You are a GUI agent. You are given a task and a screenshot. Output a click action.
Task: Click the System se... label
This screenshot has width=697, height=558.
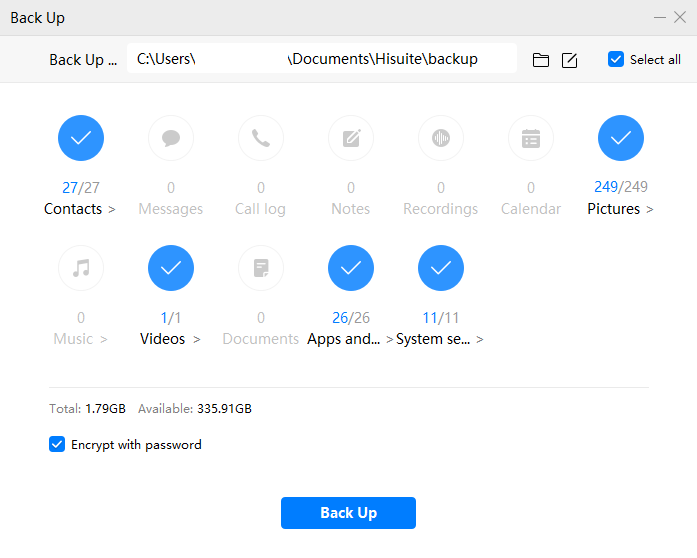tap(433, 339)
